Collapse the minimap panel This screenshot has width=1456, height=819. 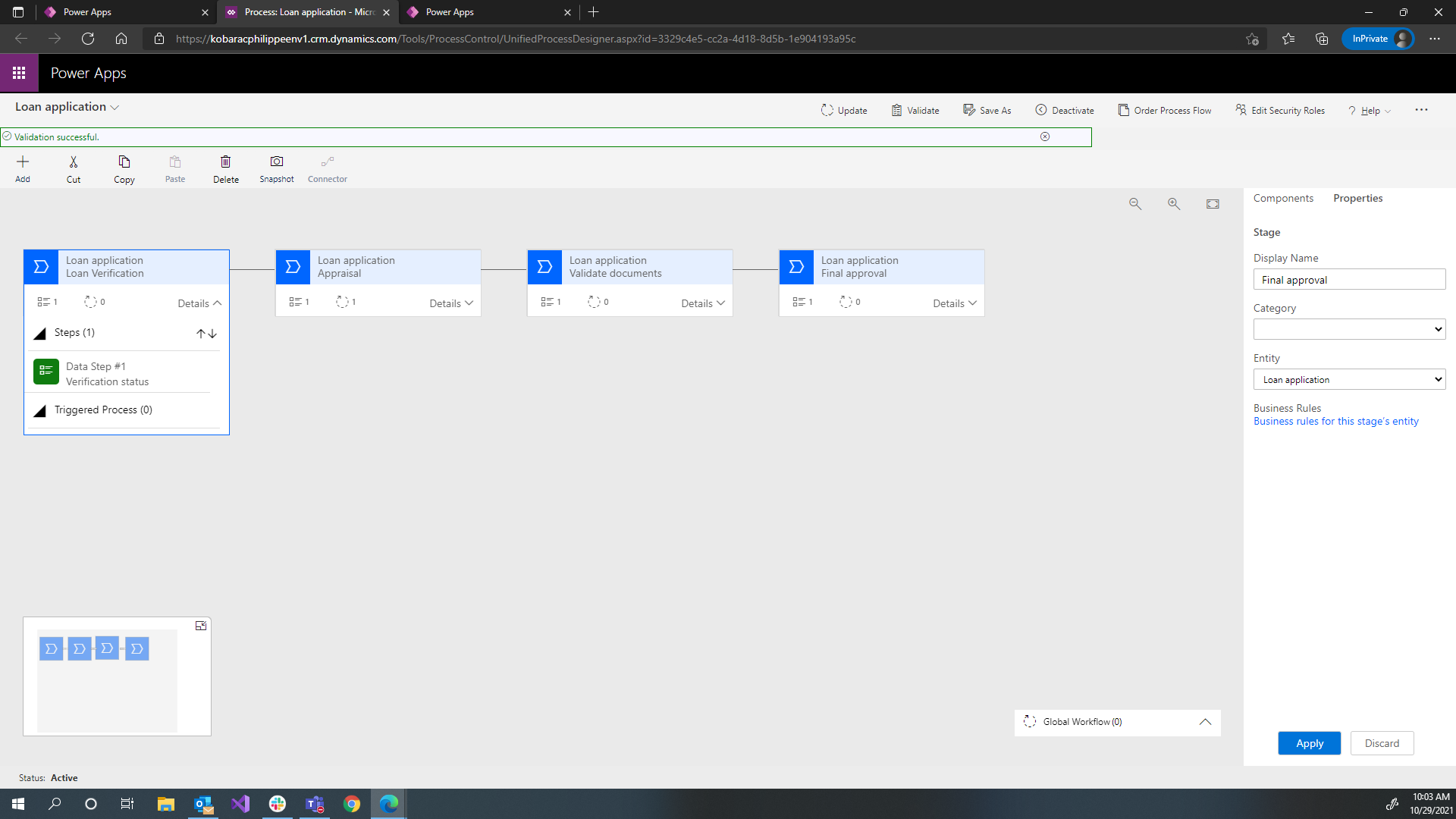(x=201, y=626)
